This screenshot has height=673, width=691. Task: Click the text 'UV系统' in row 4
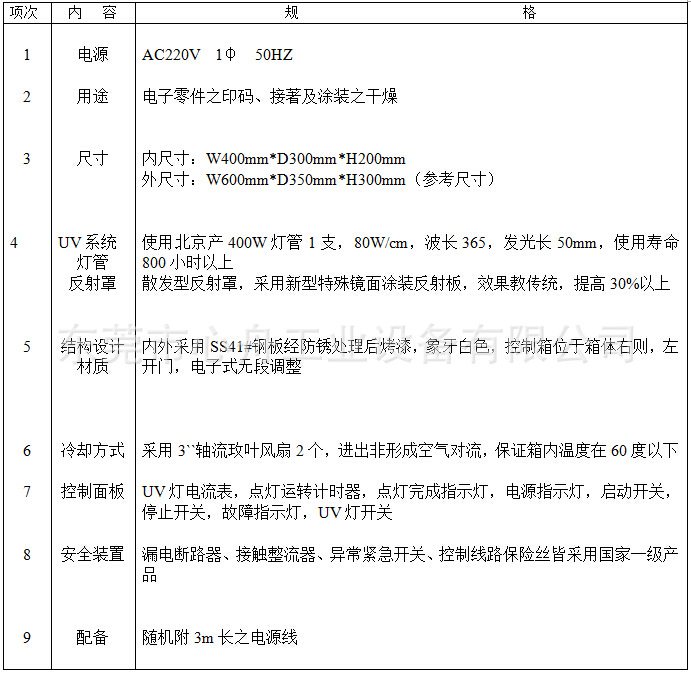coord(87,242)
